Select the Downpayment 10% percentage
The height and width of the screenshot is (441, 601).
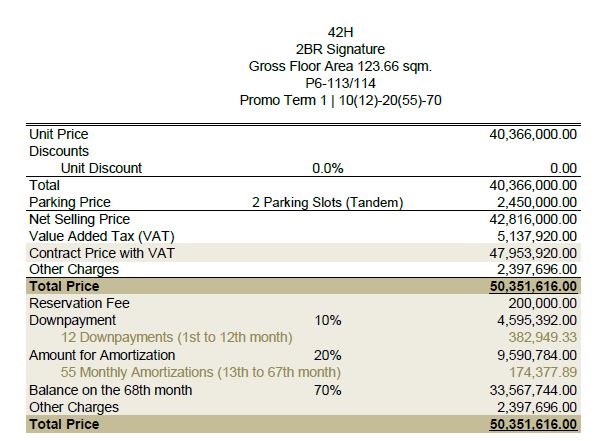327,320
